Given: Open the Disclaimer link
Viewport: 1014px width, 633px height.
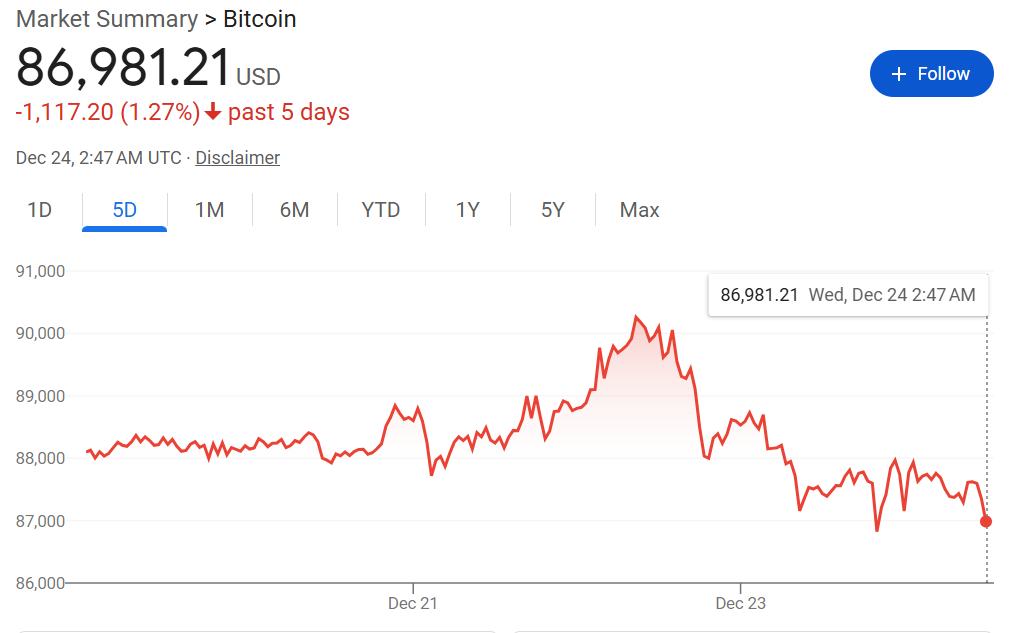Looking at the screenshot, I should (x=237, y=158).
